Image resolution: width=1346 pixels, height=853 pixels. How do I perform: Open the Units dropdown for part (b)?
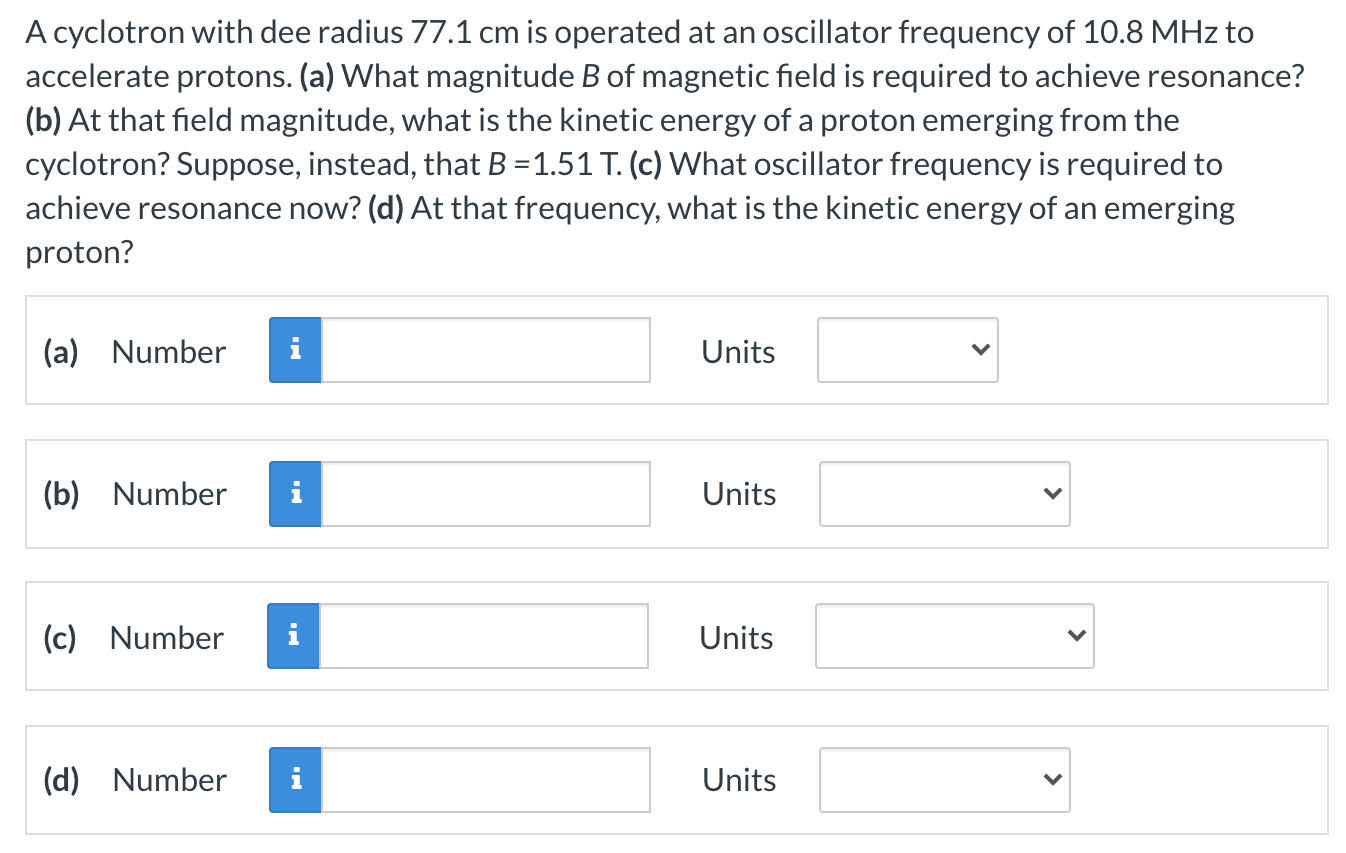(943, 493)
